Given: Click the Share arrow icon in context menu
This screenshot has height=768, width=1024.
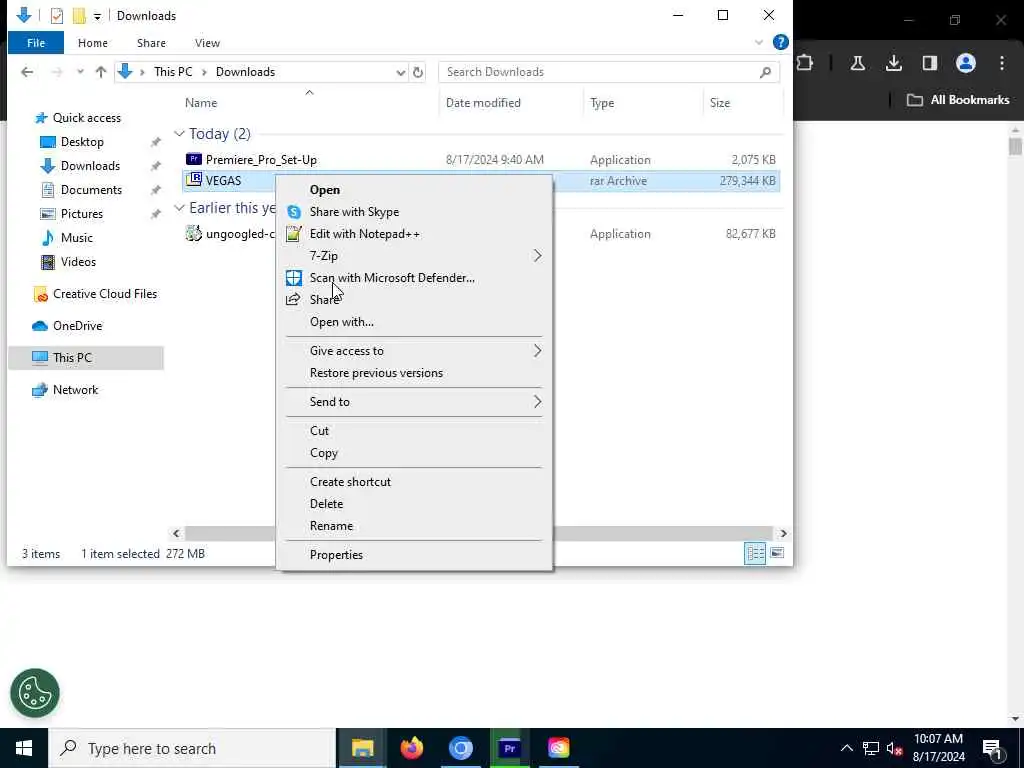Looking at the screenshot, I should point(293,300).
